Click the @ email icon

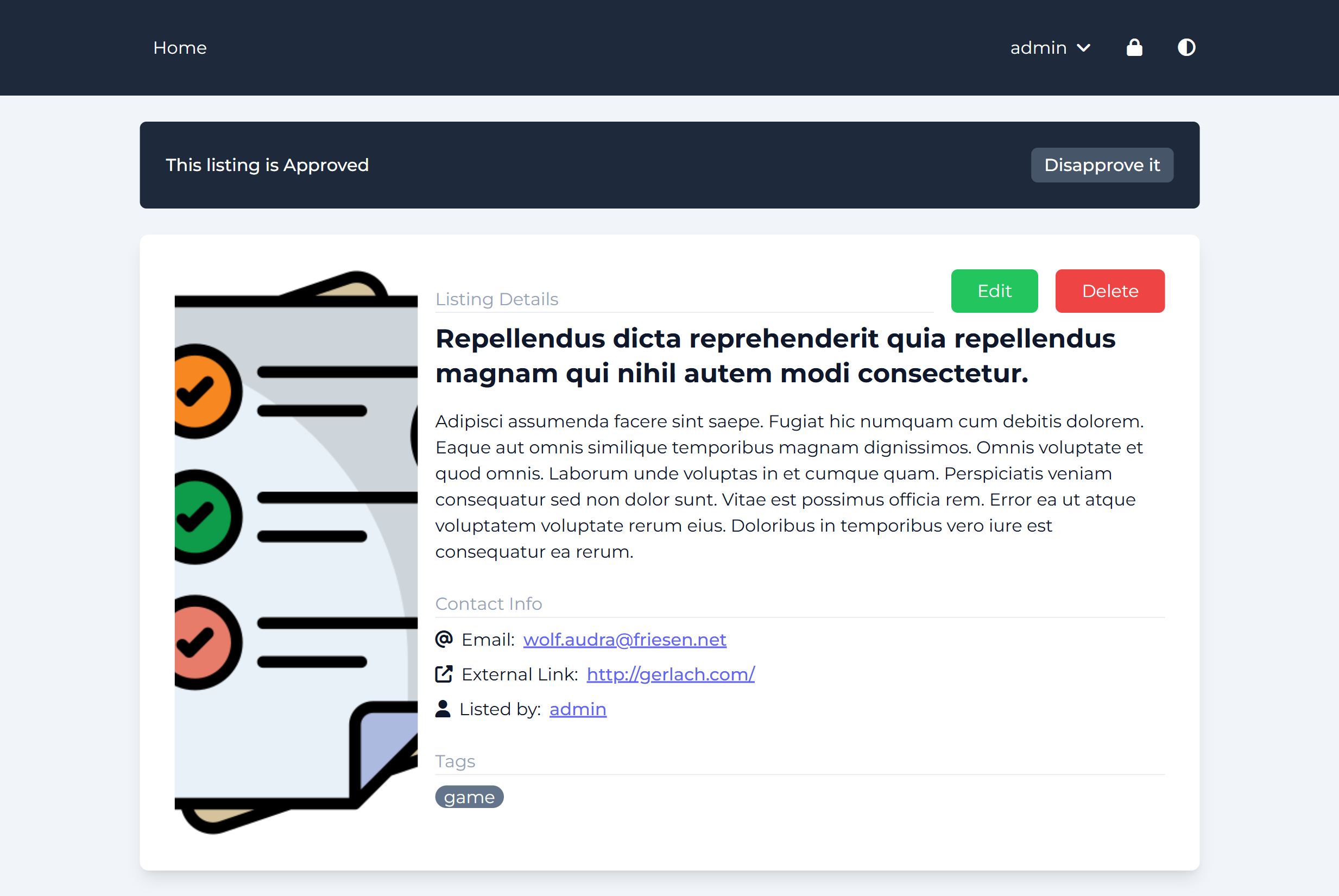(444, 639)
